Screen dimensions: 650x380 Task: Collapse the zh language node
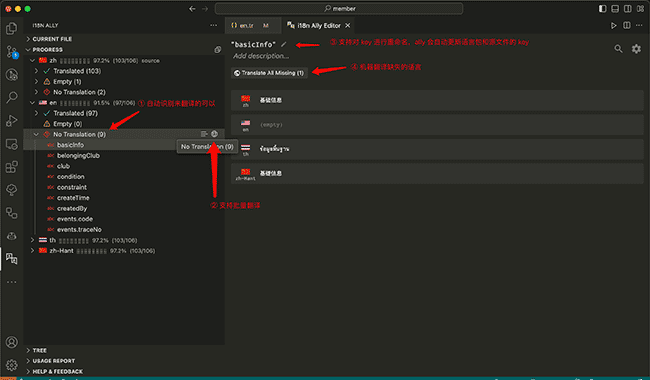(x=32, y=61)
